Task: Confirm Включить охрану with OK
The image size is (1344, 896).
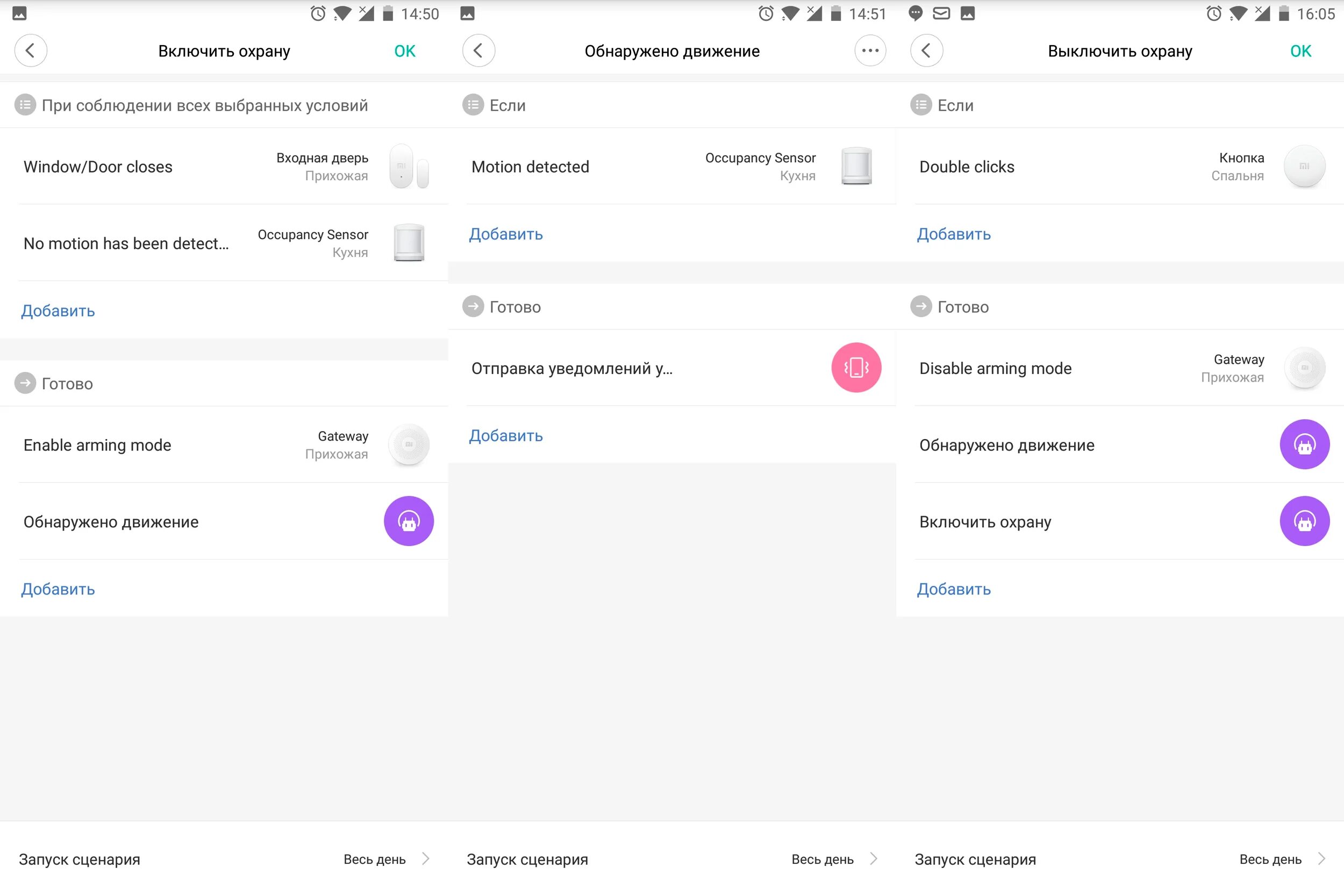Action: pyautogui.click(x=405, y=51)
